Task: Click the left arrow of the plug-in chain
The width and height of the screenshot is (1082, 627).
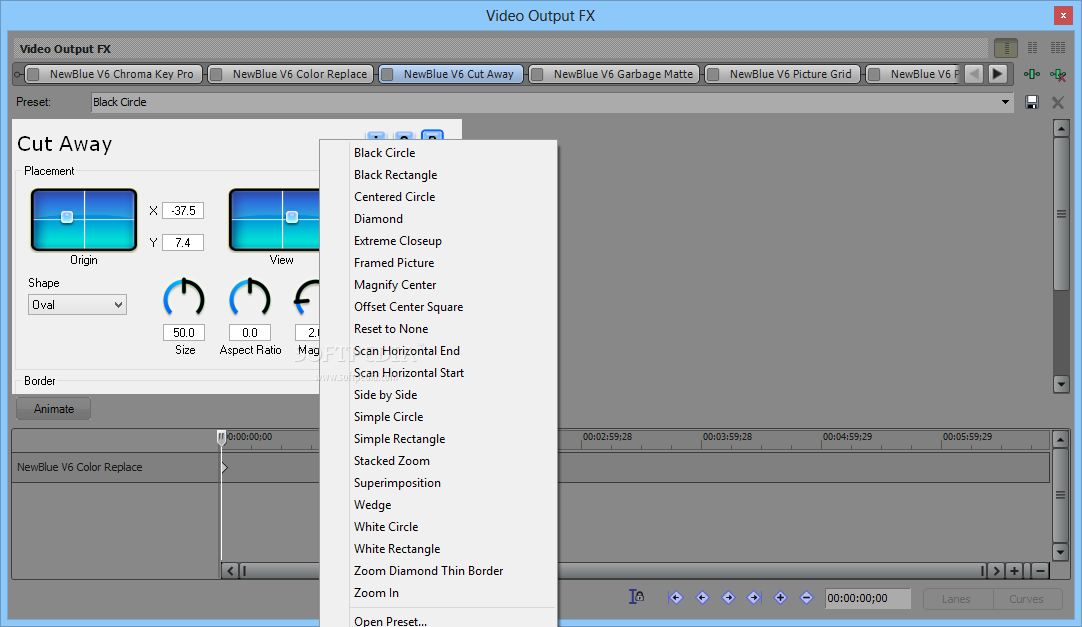Action: pyautogui.click(x=974, y=74)
